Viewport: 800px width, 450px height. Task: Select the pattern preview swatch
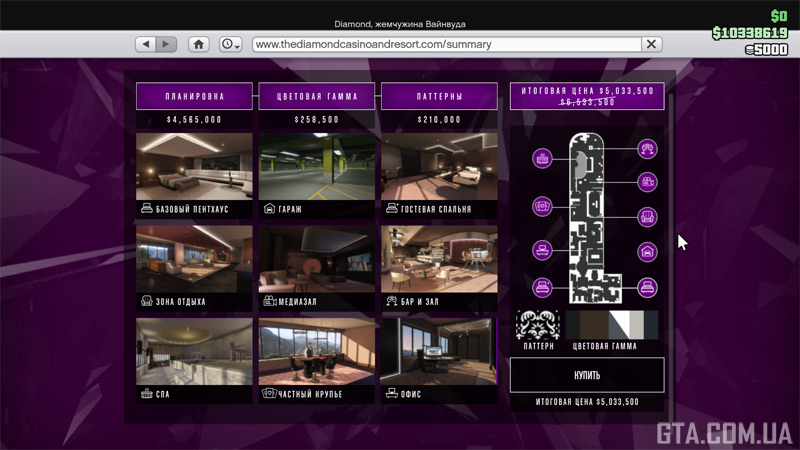(x=538, y=325)
